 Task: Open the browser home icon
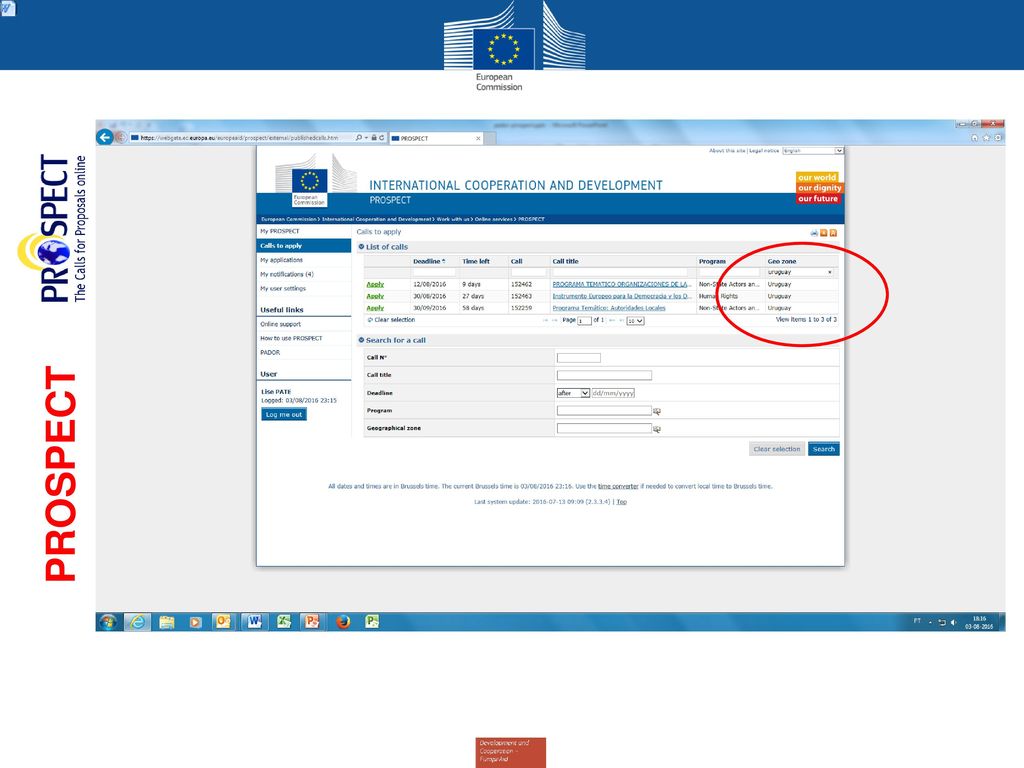tap(974, 138)
